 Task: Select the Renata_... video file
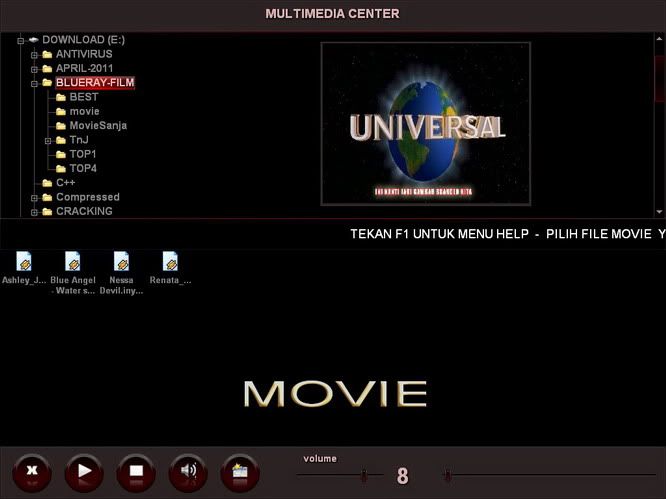(170, 268)
